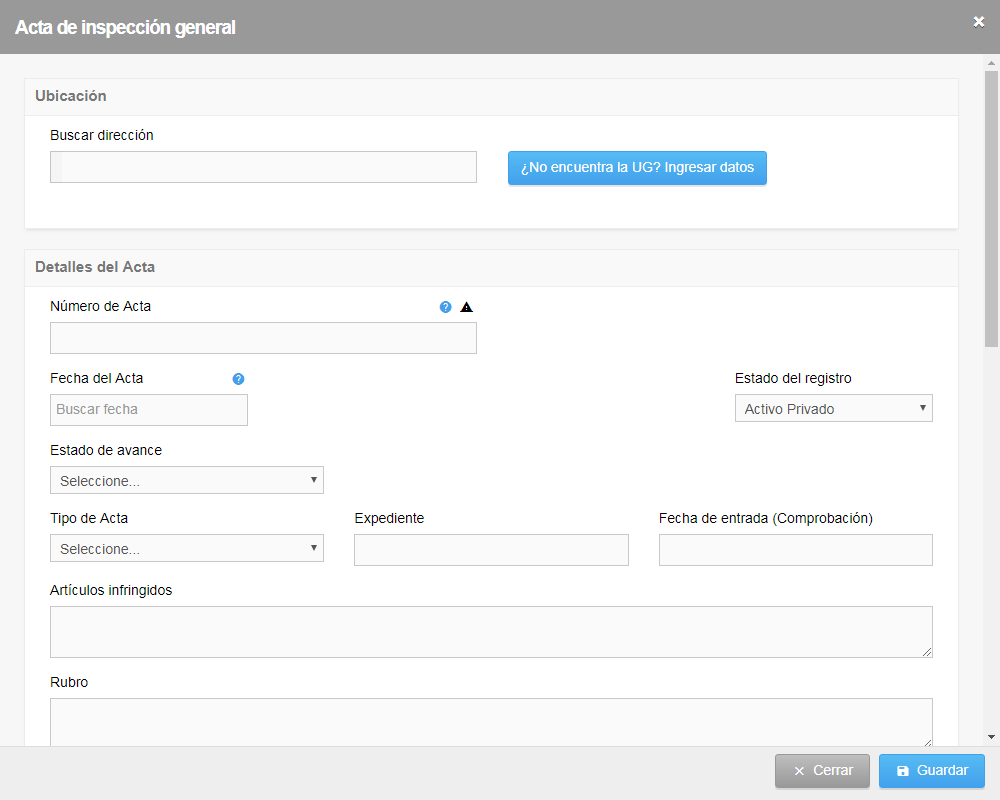Screen dimensions: 1000x800
Task: Click the Artículos infringidos text area
Action: (x=491, y=632)
